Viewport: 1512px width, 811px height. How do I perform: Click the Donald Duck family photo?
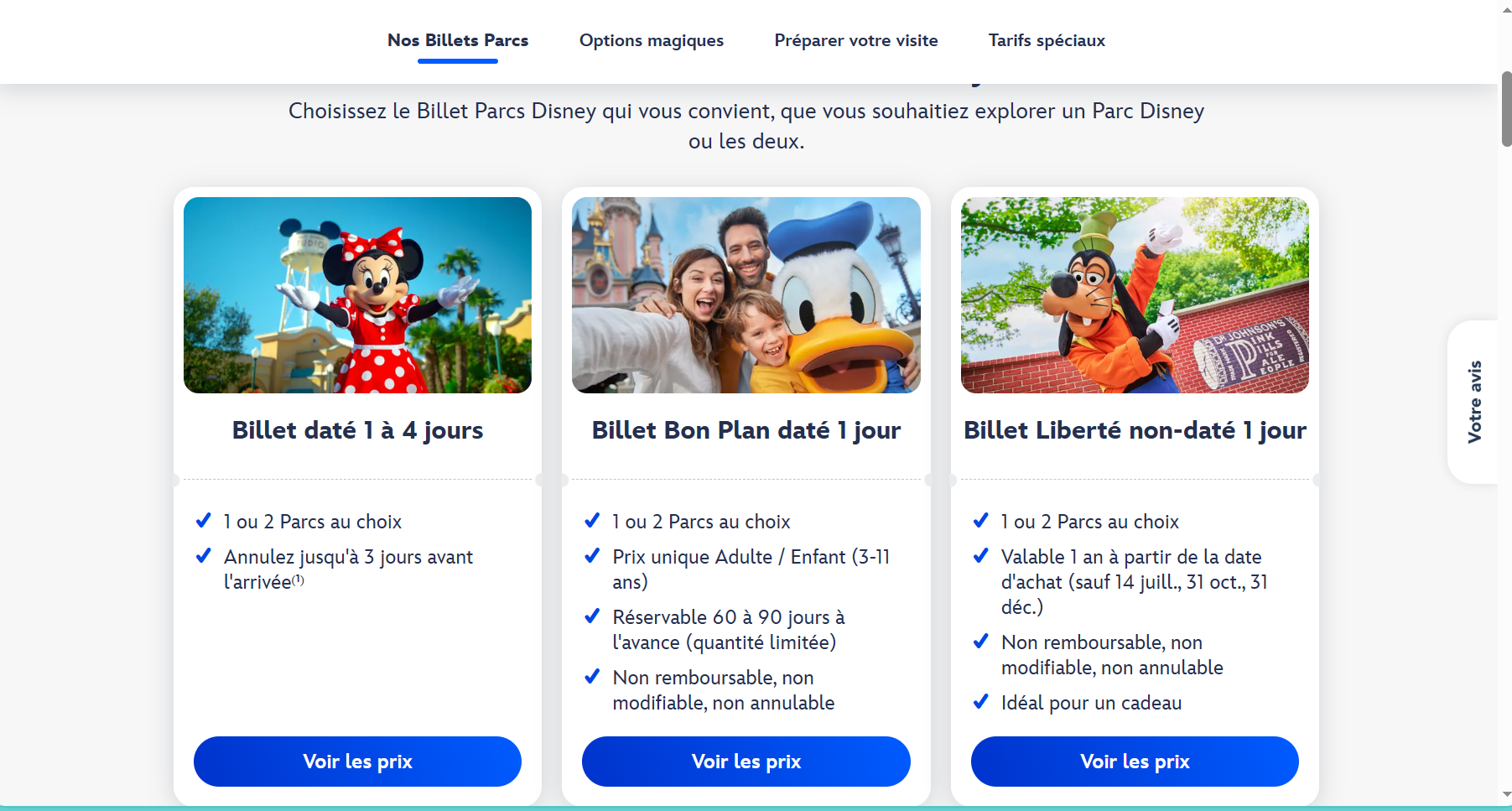click(746, 295)
